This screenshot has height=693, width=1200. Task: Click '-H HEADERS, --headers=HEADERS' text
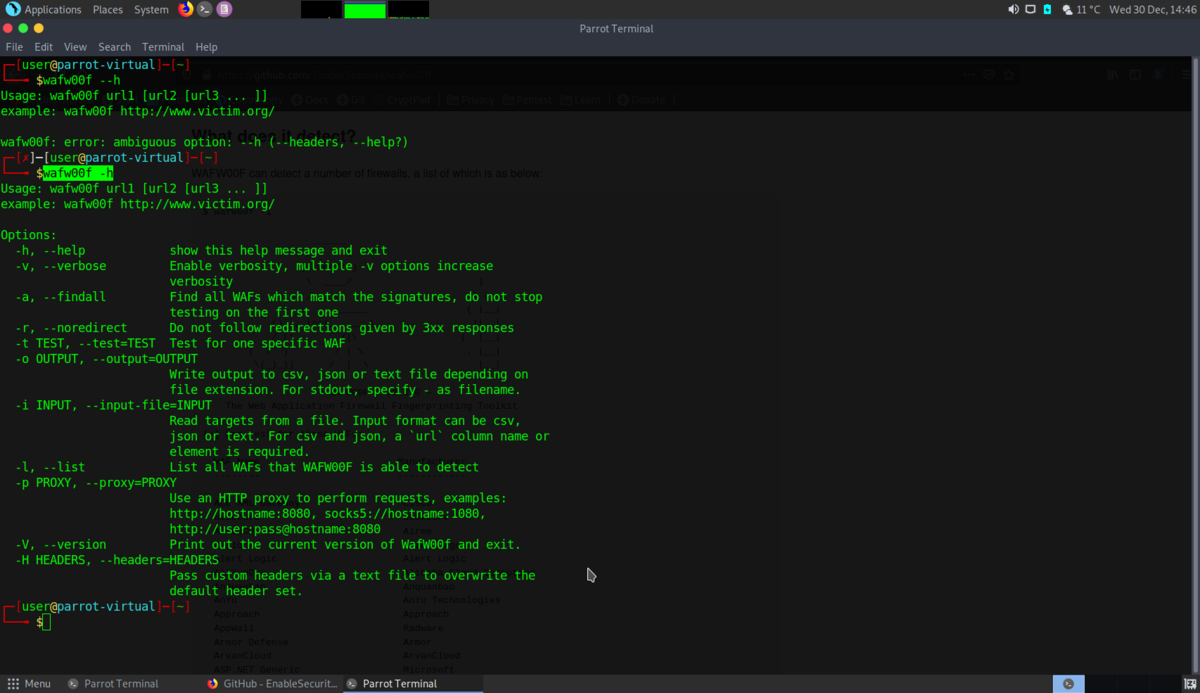pos(117,560)
